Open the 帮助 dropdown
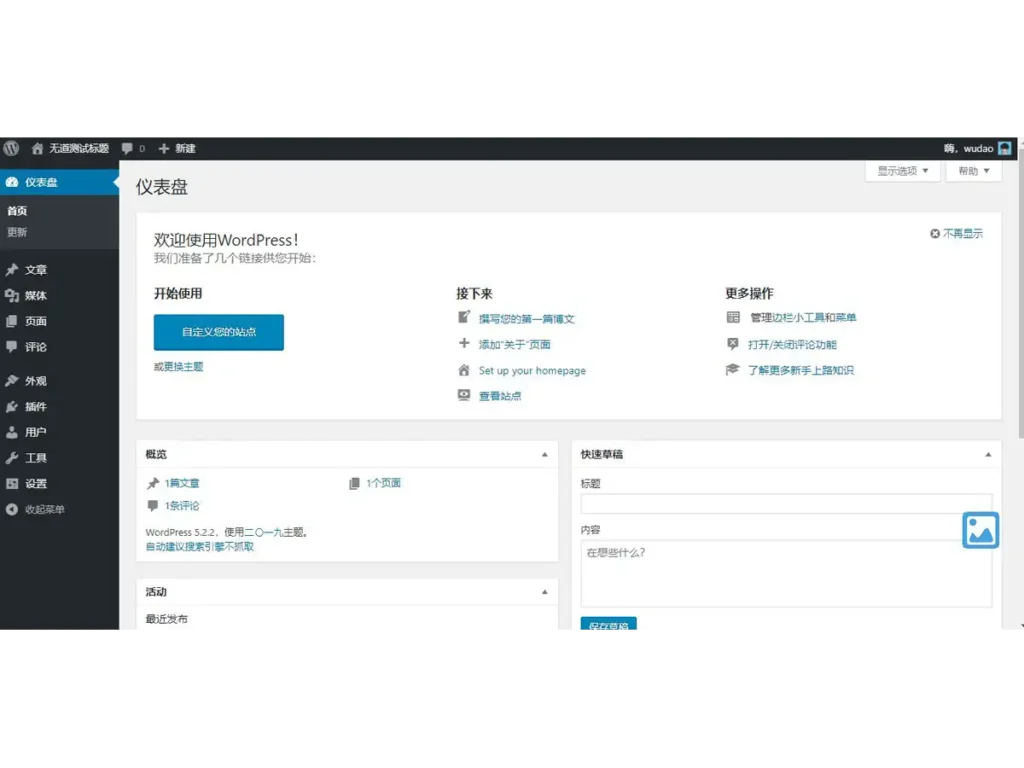 (972, 170)
